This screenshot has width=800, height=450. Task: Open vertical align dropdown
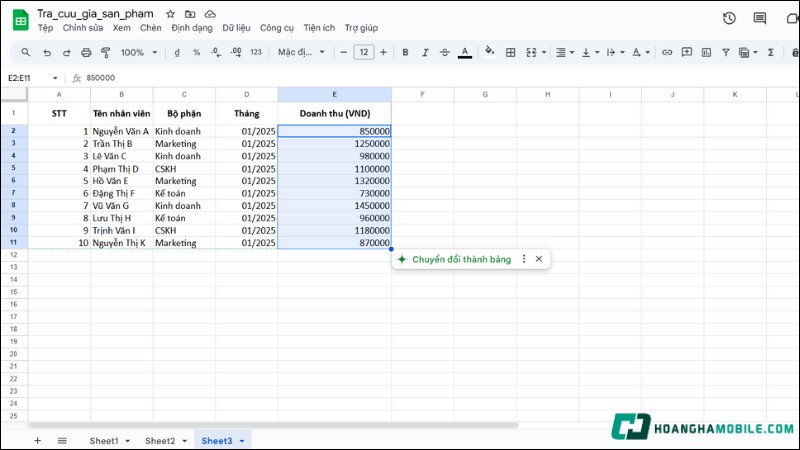(x=590, y=52)
